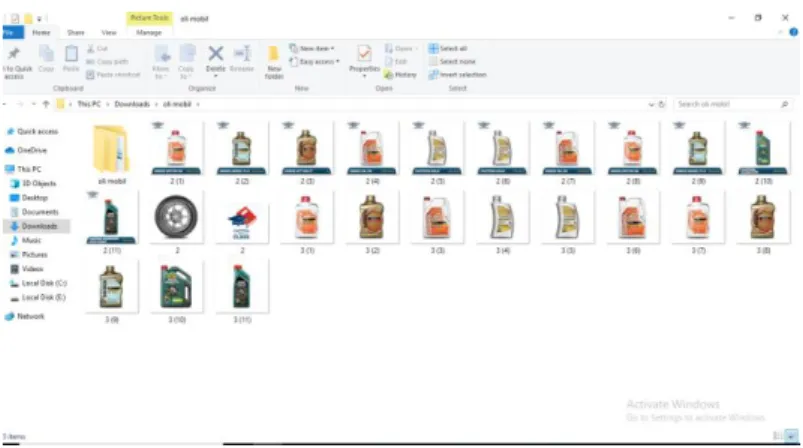Open the address bar history dropdown

tap(651, 104)
